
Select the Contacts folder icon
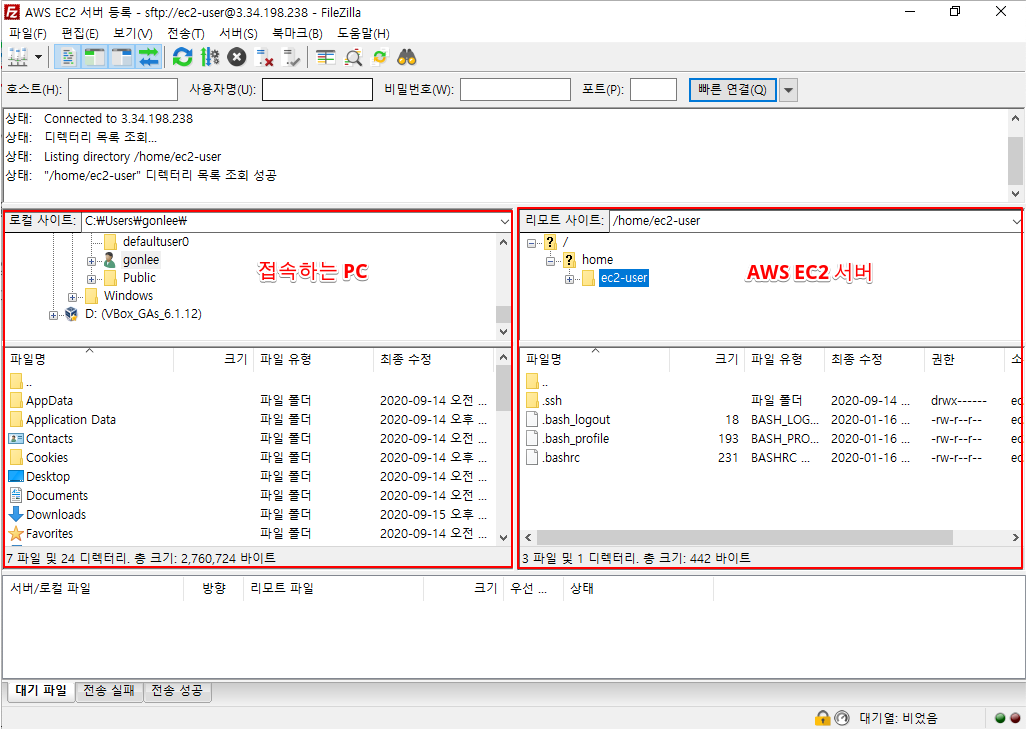pos(16,438)
